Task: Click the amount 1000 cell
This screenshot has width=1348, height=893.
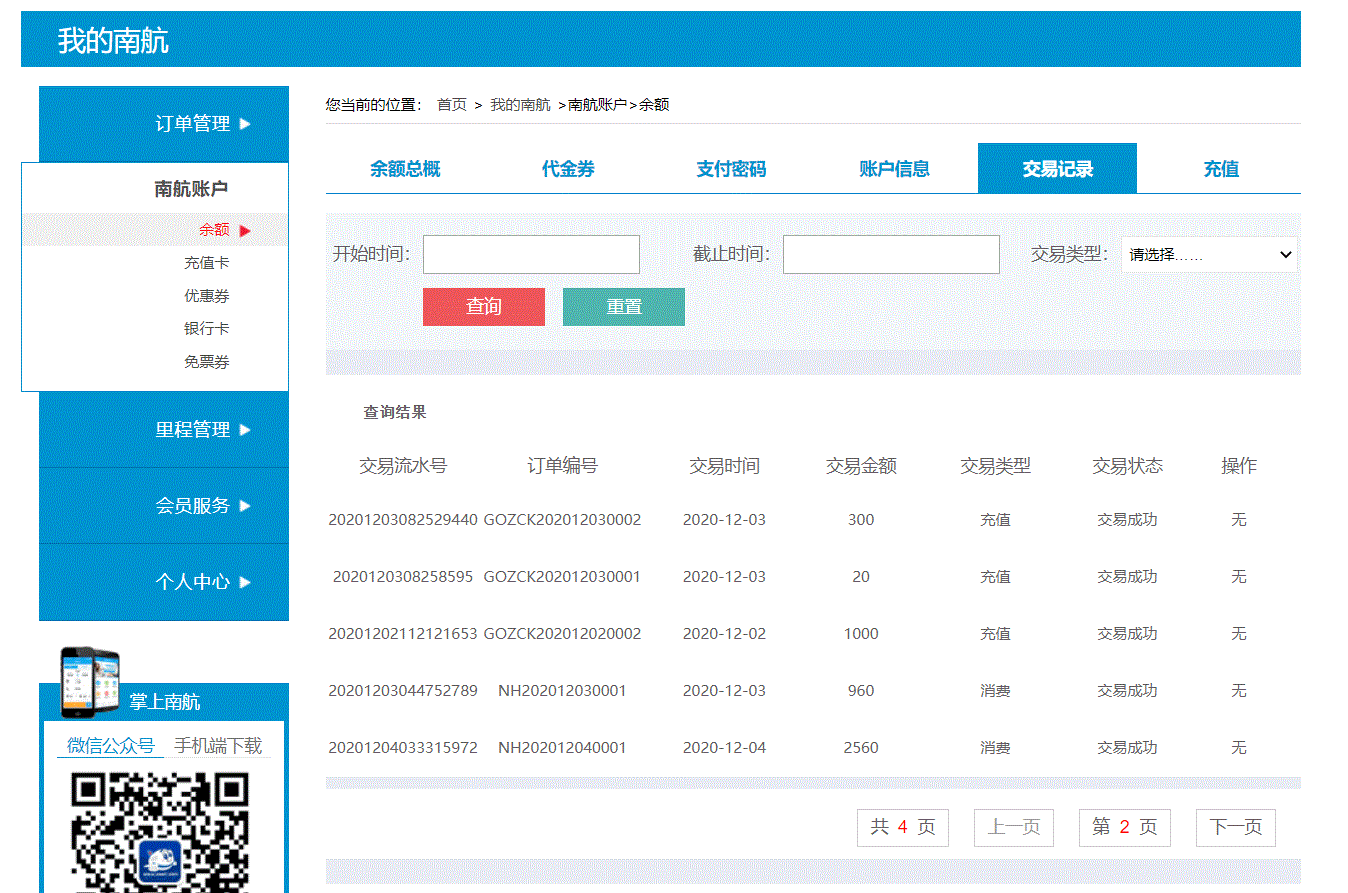Action: tap(861, 634)
